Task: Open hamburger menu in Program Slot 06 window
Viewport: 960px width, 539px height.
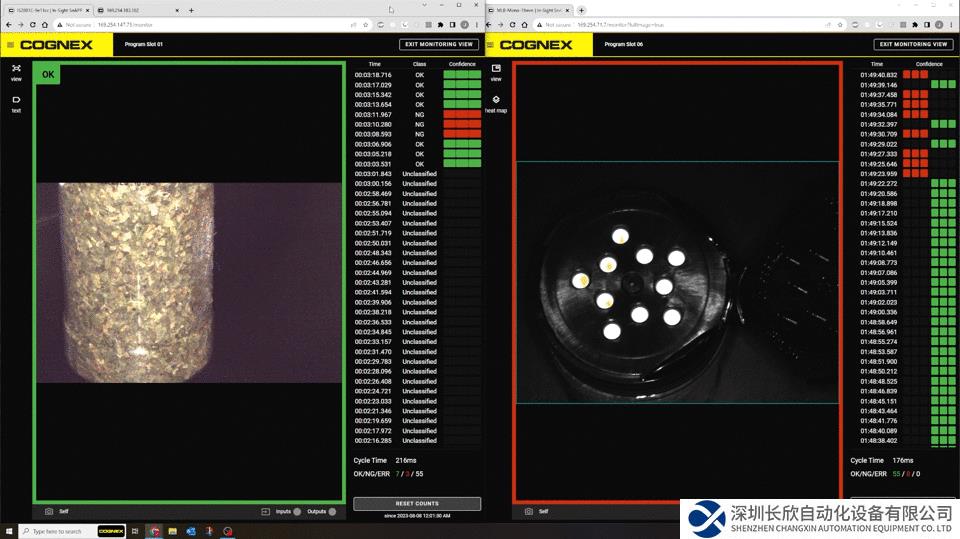Action: click(491, 45)
